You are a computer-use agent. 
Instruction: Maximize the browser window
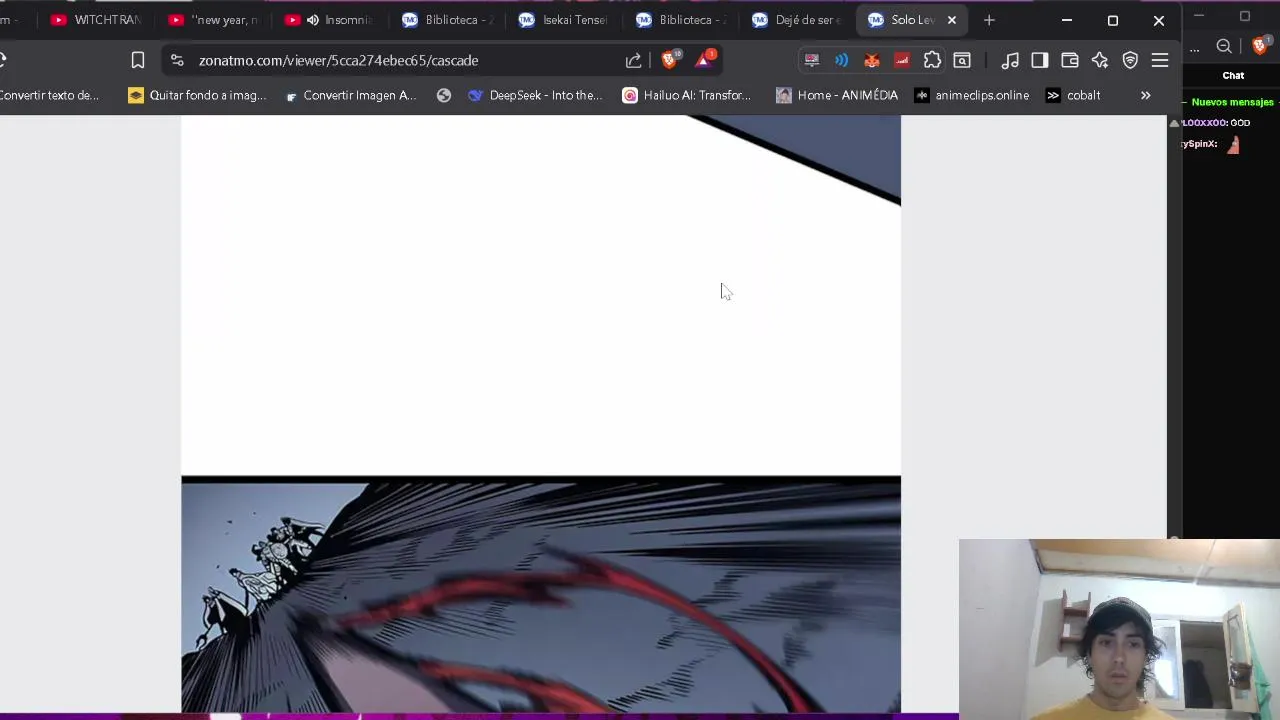tap(1113, 20)
